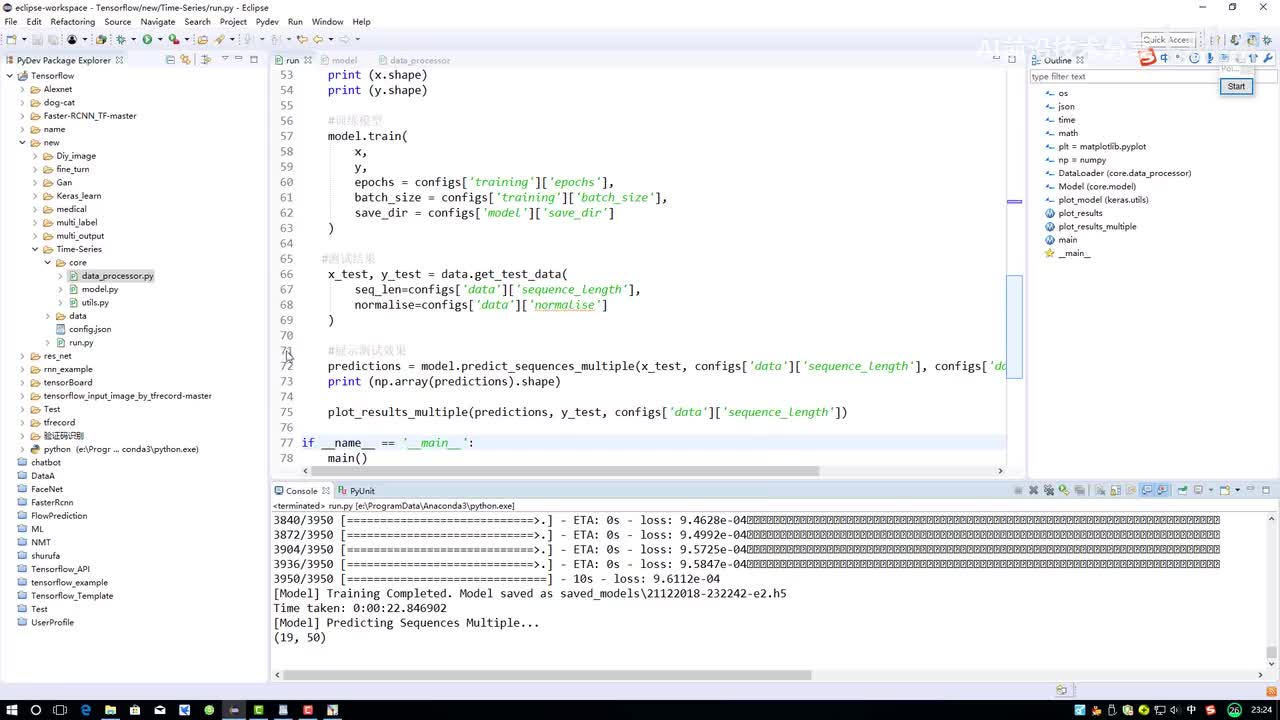The image size is (1280, 720).
Task: Click Remove All Terminated Launches icon in Console
Action: pos(1049,491)
